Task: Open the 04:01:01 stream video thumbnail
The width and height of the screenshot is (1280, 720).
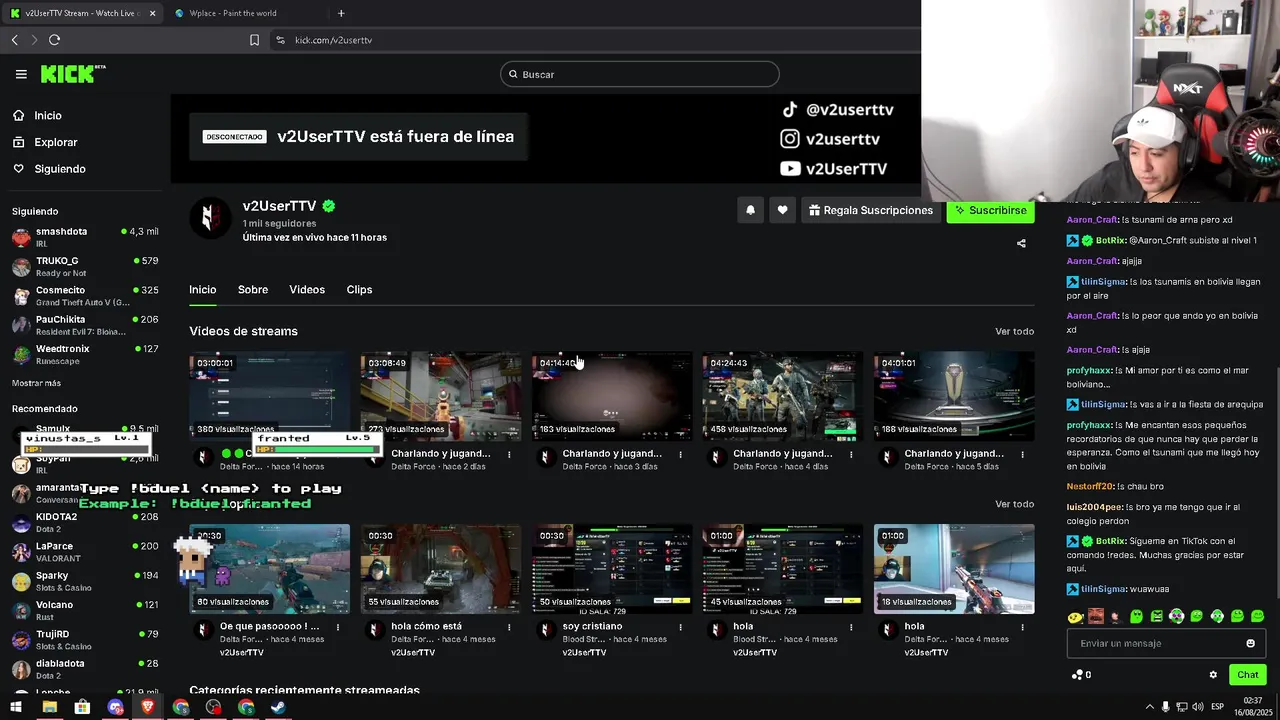Action: 954,396
